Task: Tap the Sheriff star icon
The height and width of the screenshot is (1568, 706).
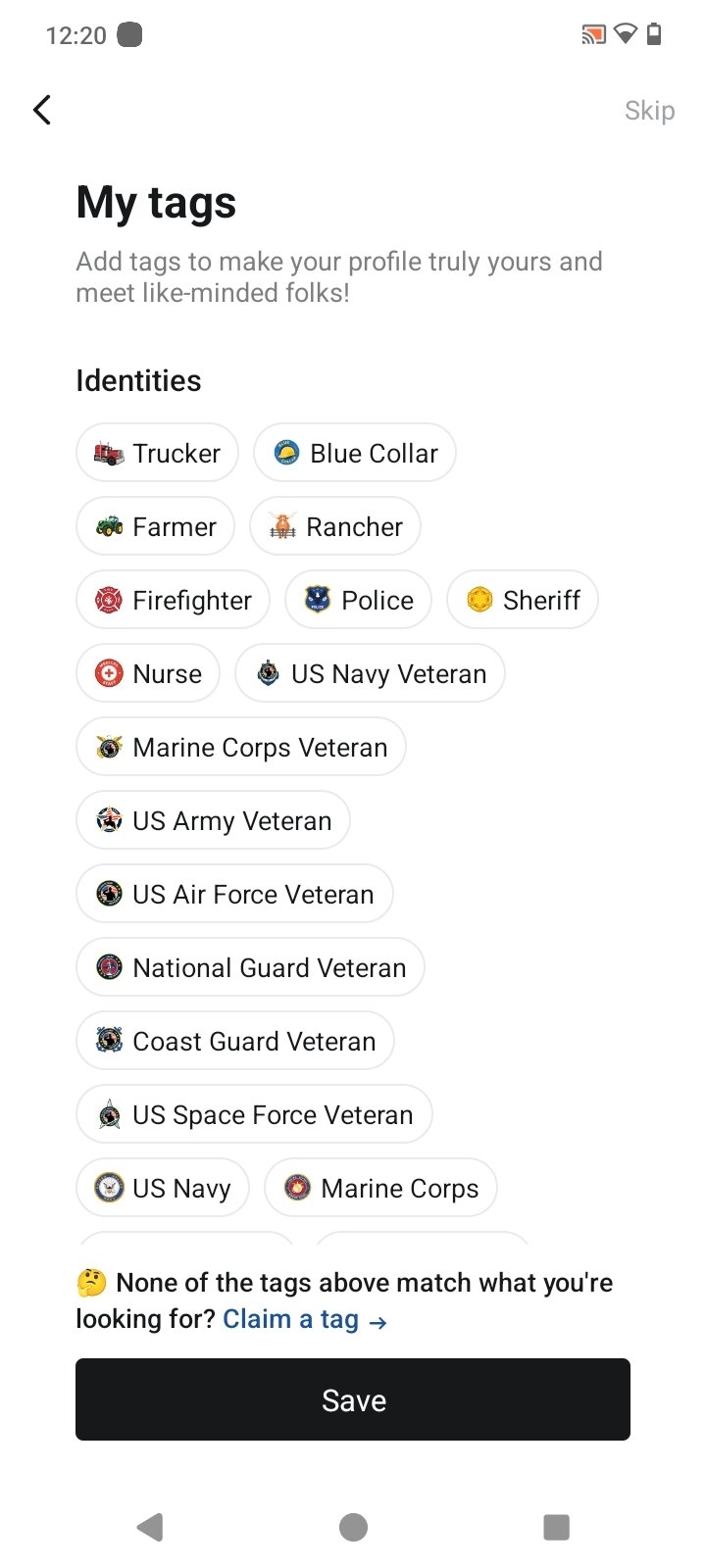Action: pyautogui.click(x=479, y=600)
